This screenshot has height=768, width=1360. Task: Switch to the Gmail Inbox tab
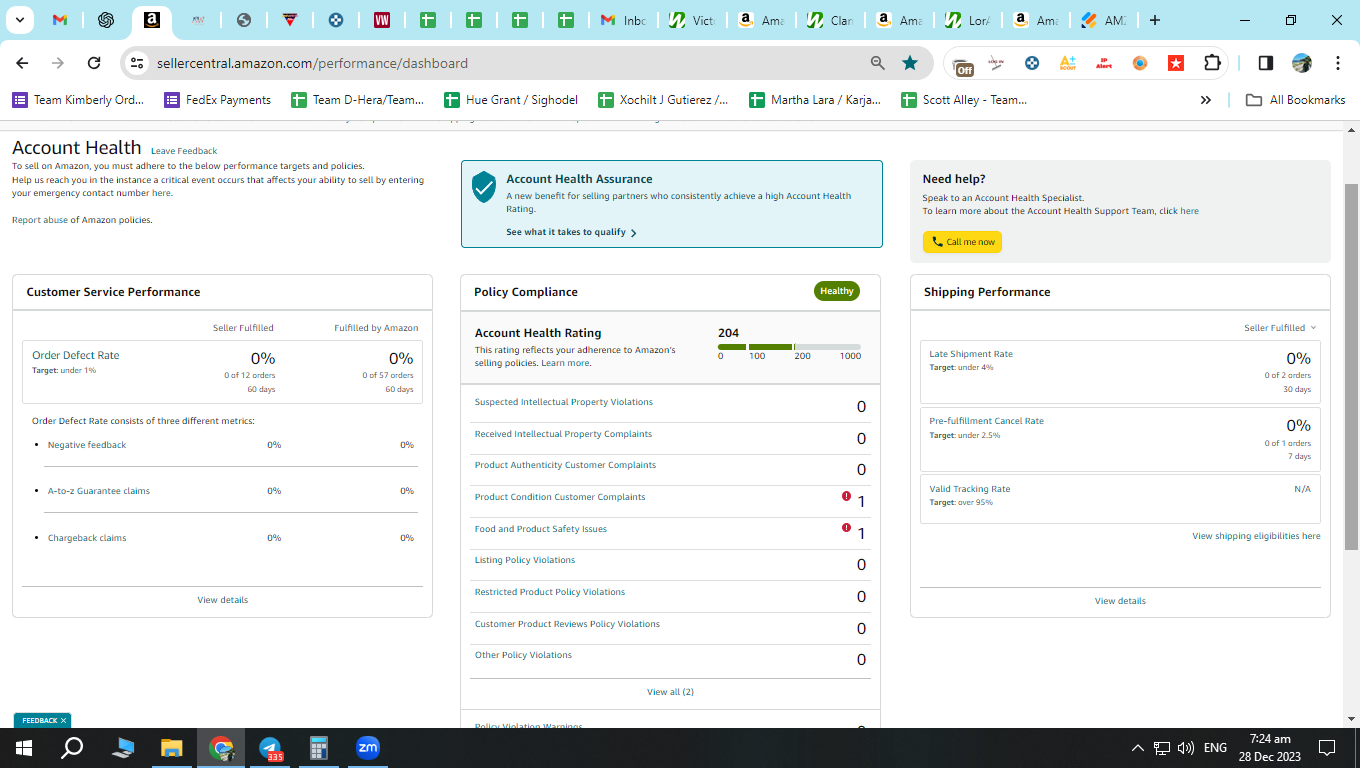pyautogui.click(x=624, y=20)
